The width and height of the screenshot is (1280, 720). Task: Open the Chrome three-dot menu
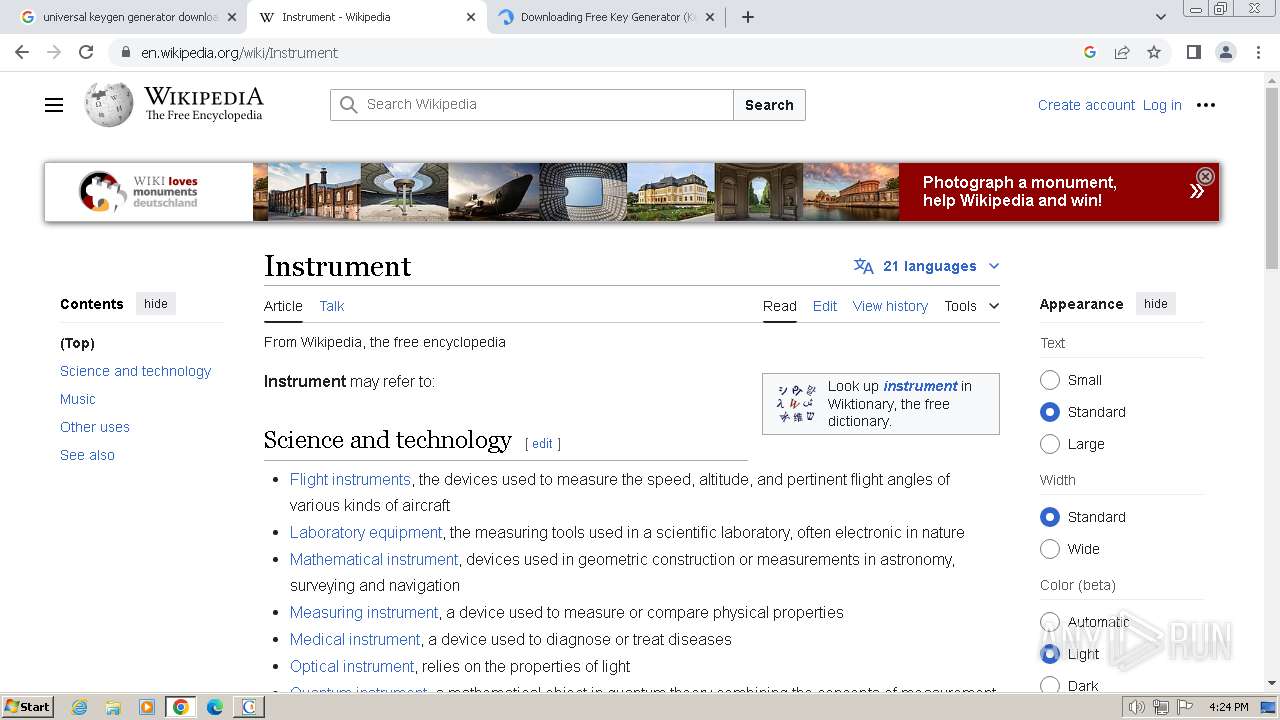1258,52
